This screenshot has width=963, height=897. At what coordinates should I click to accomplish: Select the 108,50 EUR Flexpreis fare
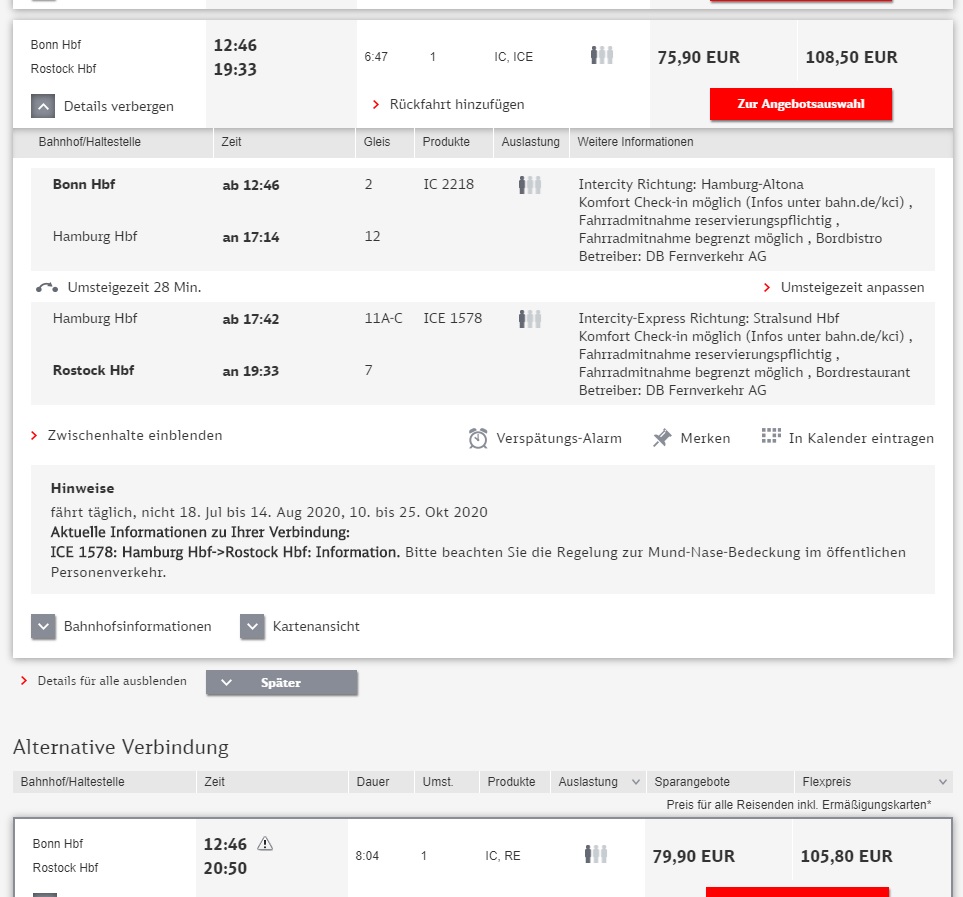coord(851,58)
